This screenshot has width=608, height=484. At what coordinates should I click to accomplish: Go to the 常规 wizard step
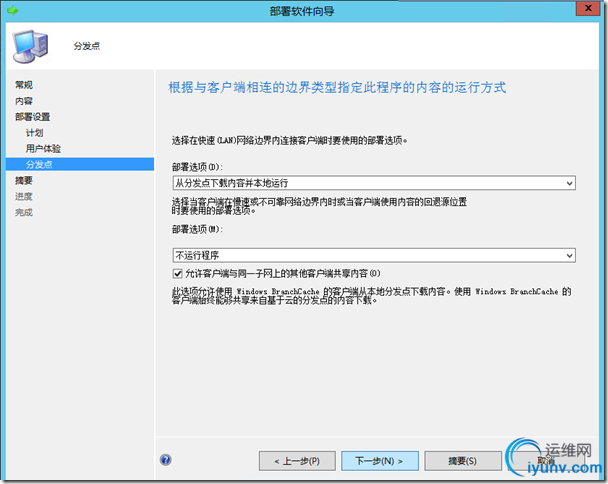click(x=24, y=85)
